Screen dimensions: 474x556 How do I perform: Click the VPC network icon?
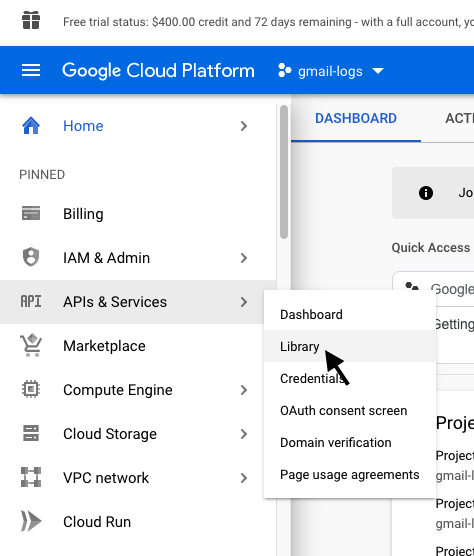[x=31, y=477]
